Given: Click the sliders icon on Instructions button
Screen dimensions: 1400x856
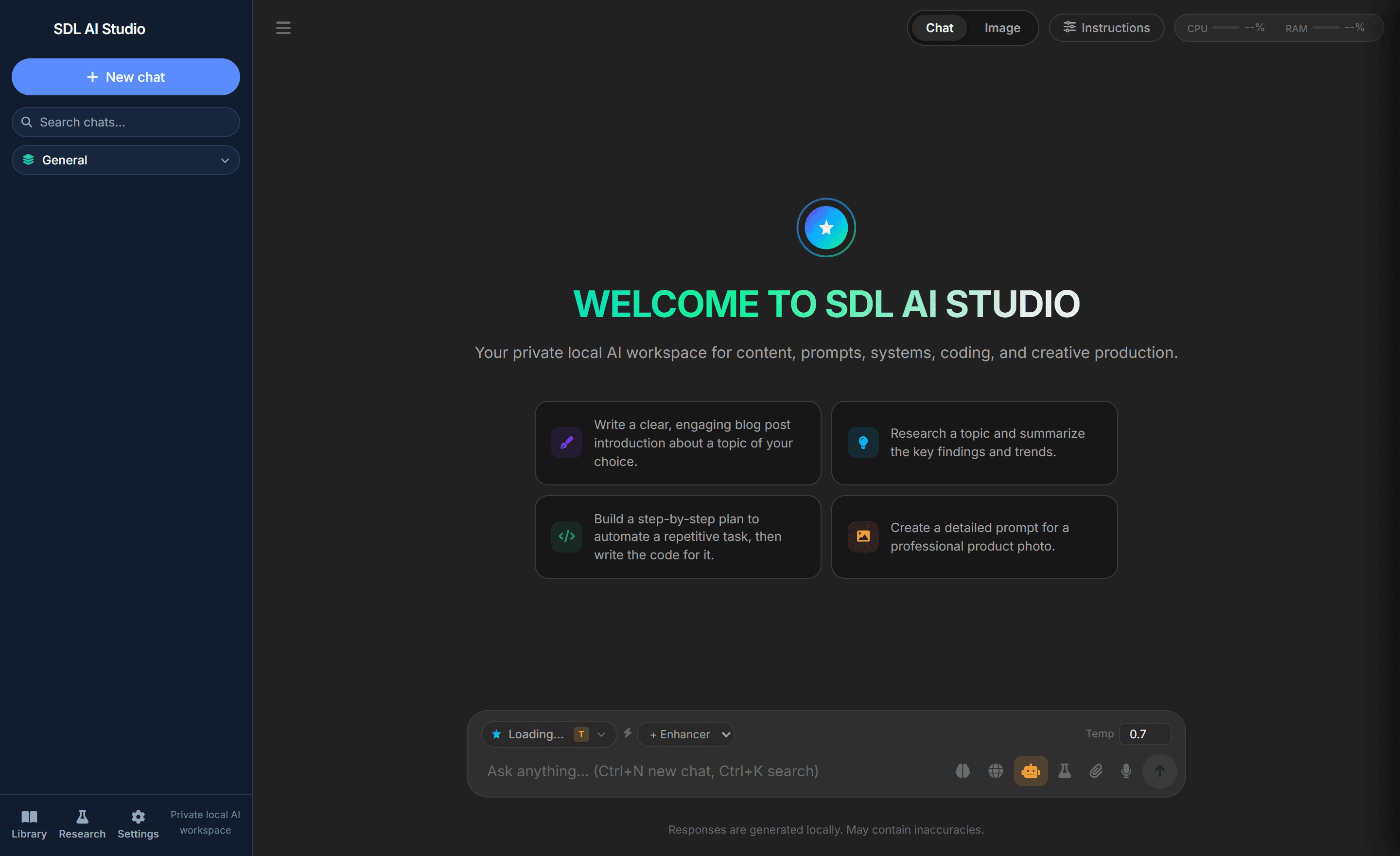Looking at the screenshot, I should tap(1069, 27).
